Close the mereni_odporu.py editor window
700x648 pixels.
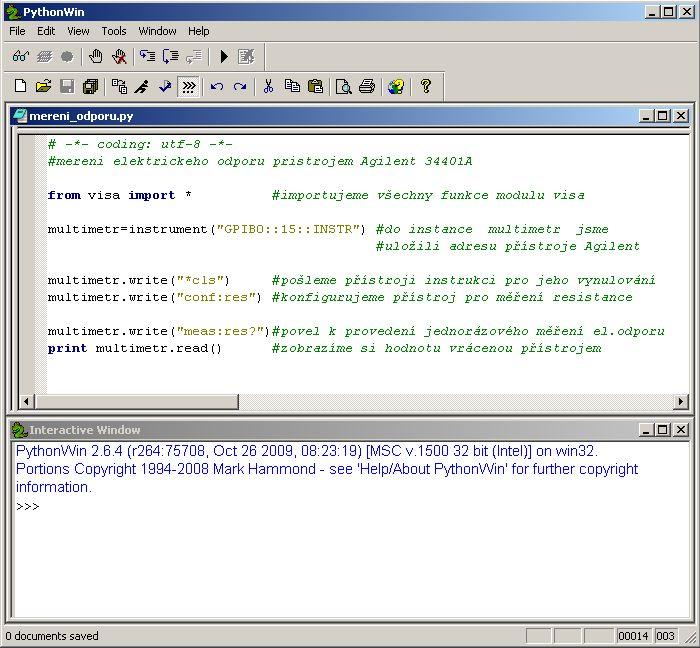(681, 116)
